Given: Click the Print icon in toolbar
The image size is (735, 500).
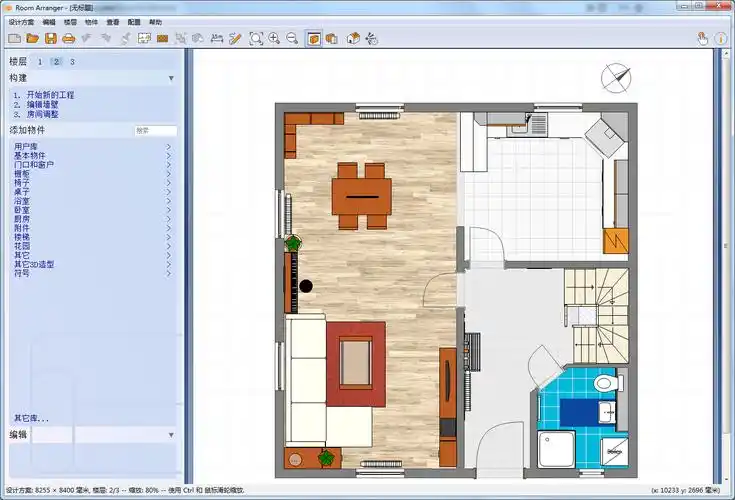Looking at the screenshot, I should pyautogui.click(x=68, y=39).
